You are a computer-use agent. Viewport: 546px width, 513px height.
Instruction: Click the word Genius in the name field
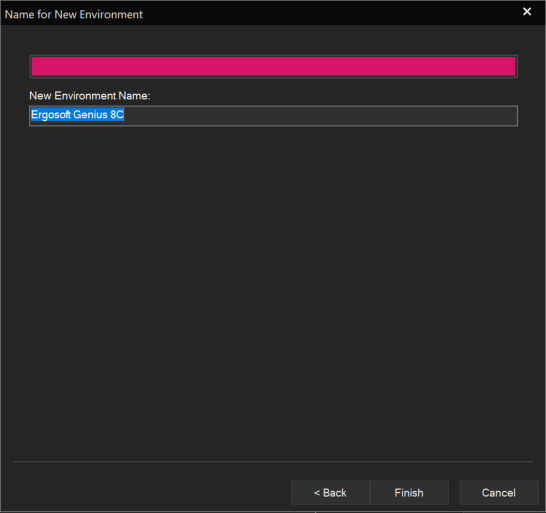[90, 115]
